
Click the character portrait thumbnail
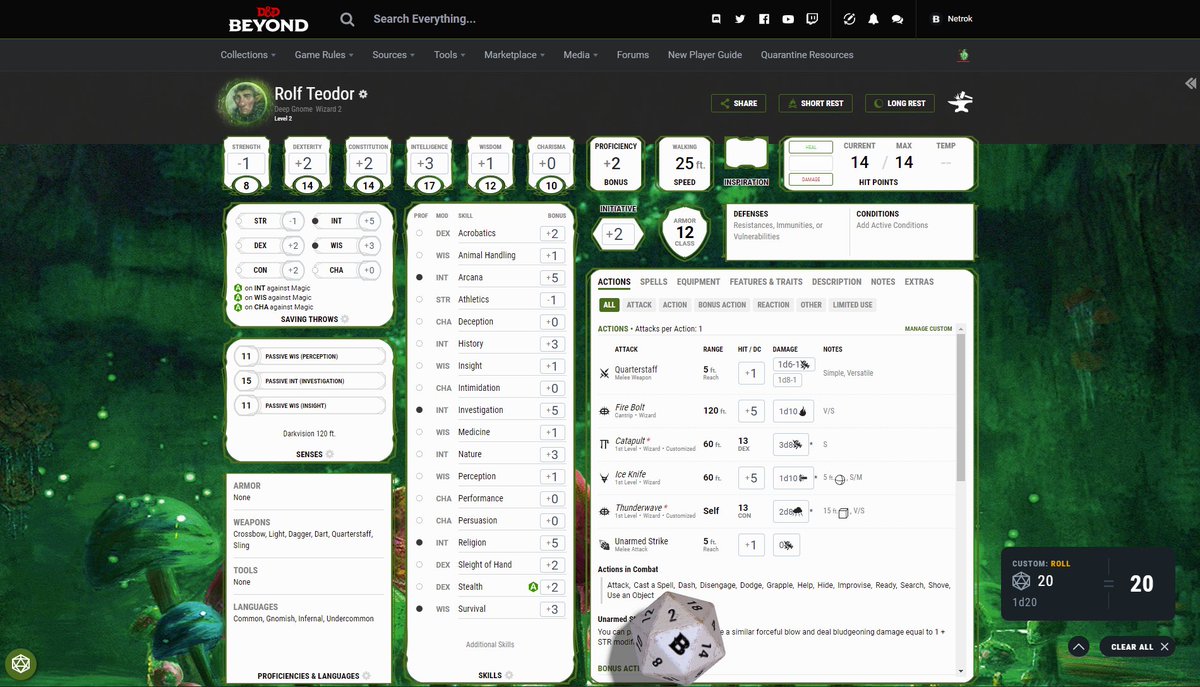pos(245,102)
